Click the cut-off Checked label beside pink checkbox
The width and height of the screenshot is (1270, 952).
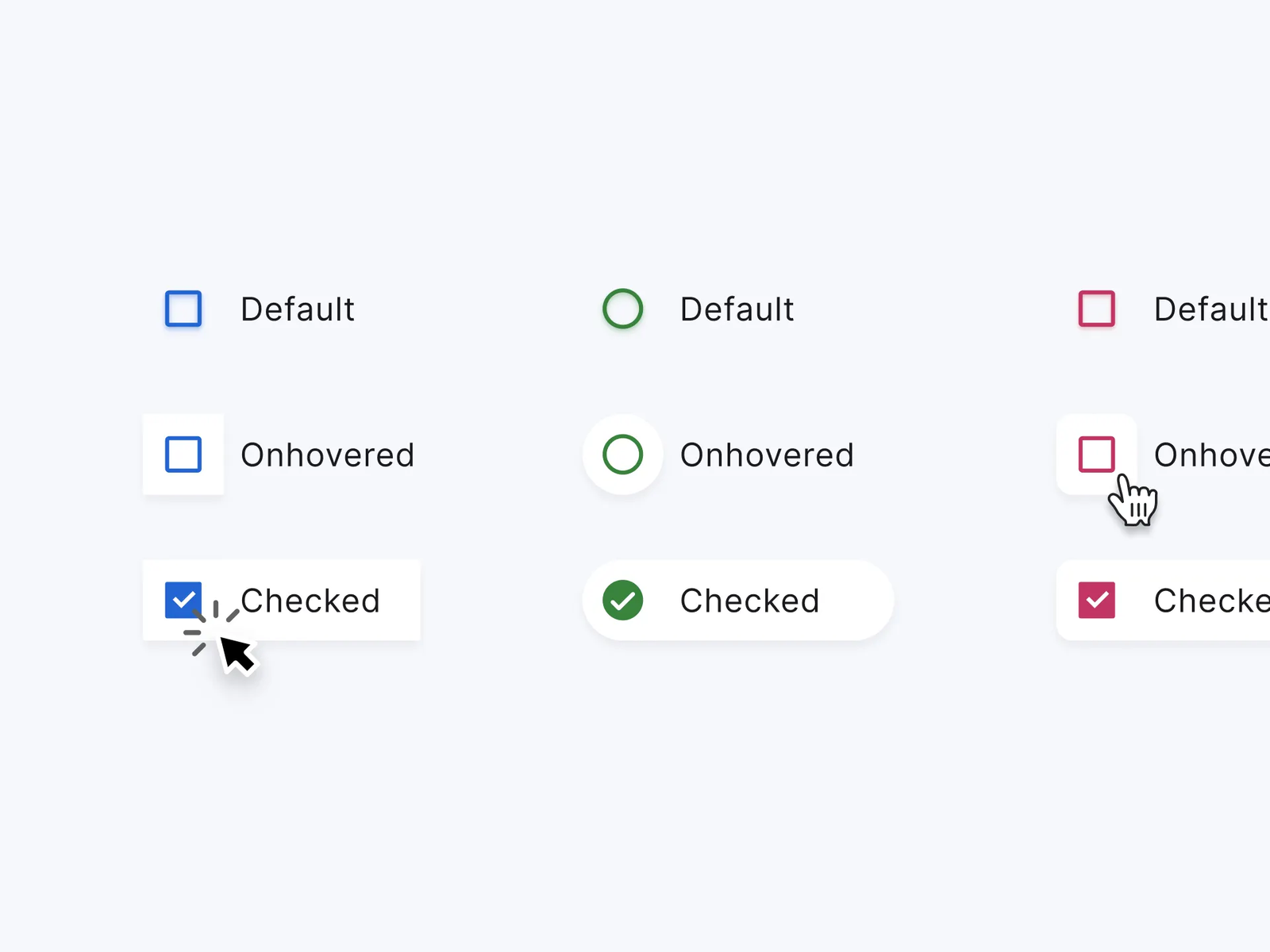tap(1212, 601)
